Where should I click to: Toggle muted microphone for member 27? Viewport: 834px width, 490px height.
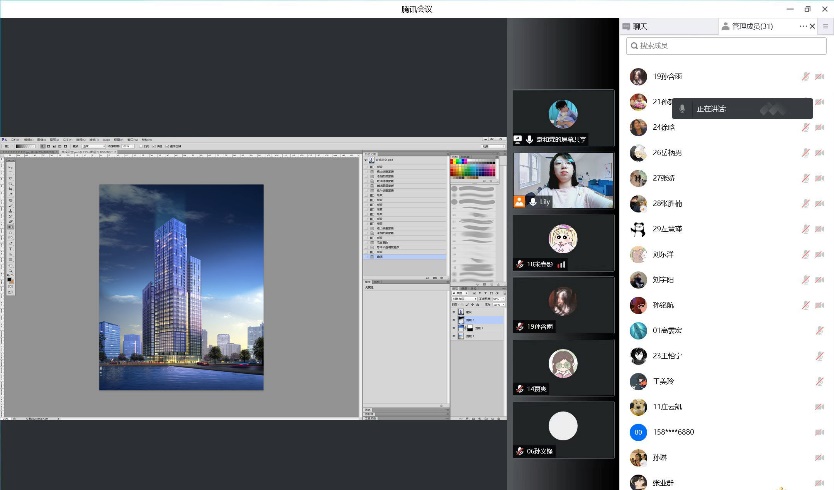pos(805,178)
